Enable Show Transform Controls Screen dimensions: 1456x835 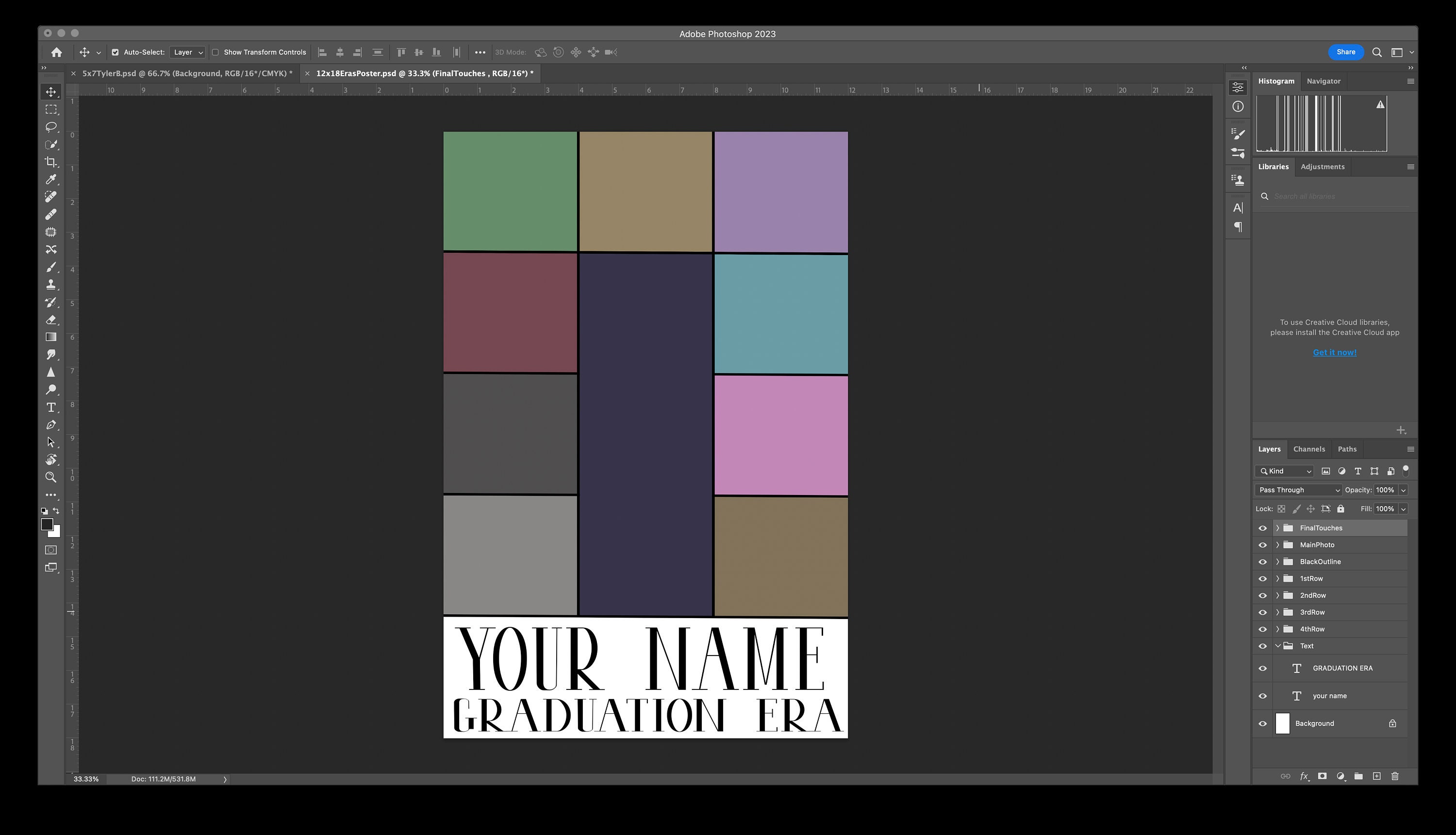215,52
